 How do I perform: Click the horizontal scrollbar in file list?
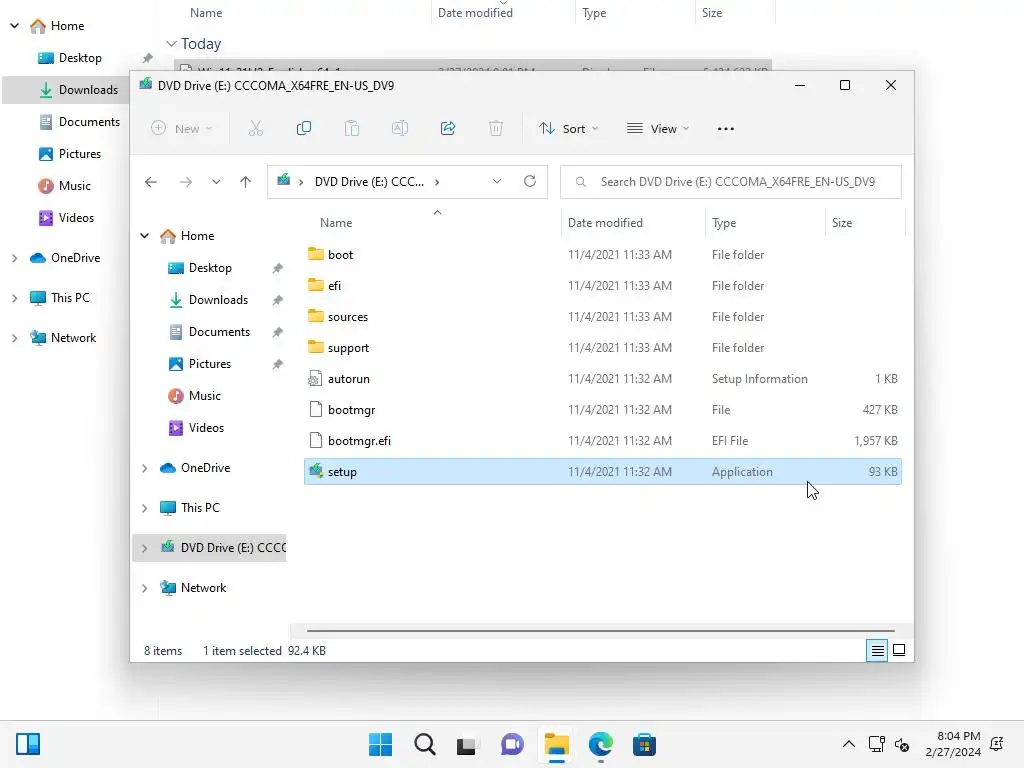click(x=600, y=631)
